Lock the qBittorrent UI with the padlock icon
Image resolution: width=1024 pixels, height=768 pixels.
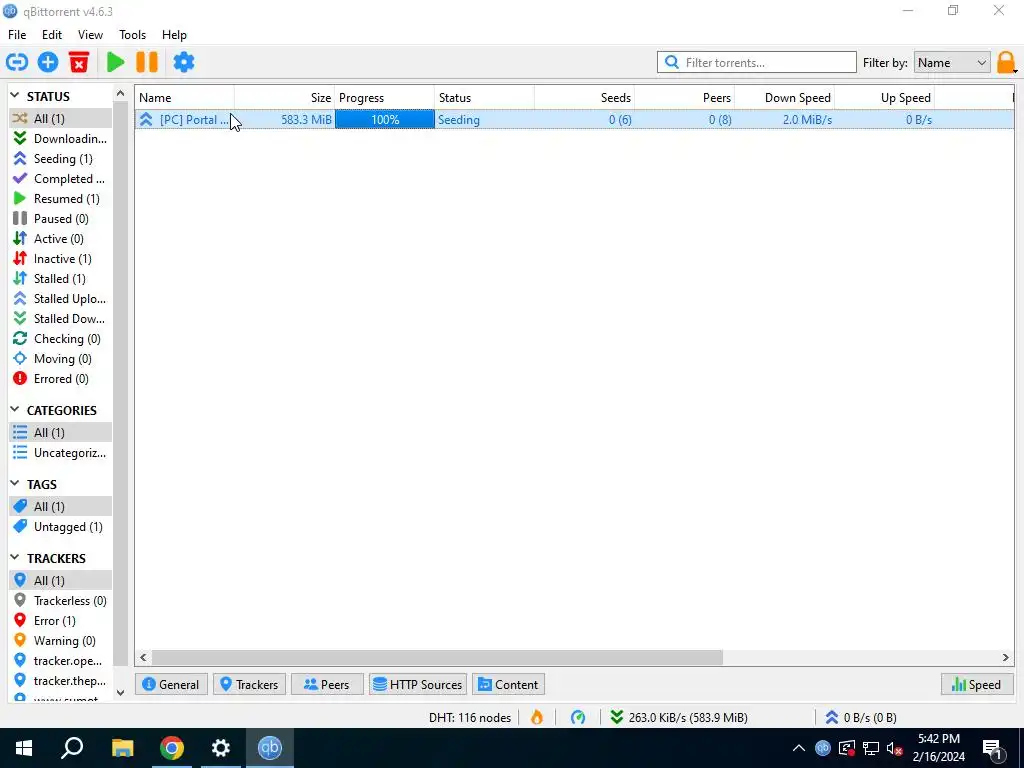[x=1006, y=63]
